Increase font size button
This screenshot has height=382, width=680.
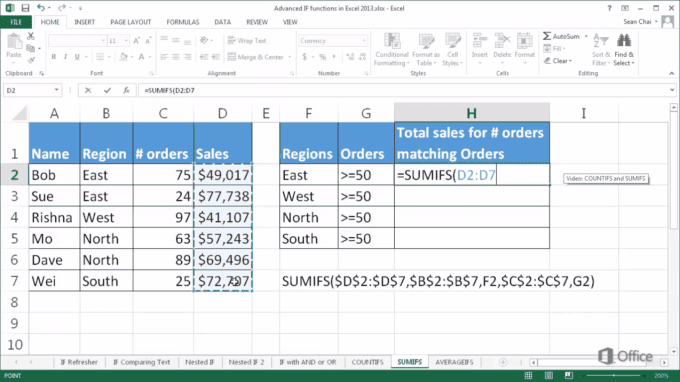tap(137, 41)
